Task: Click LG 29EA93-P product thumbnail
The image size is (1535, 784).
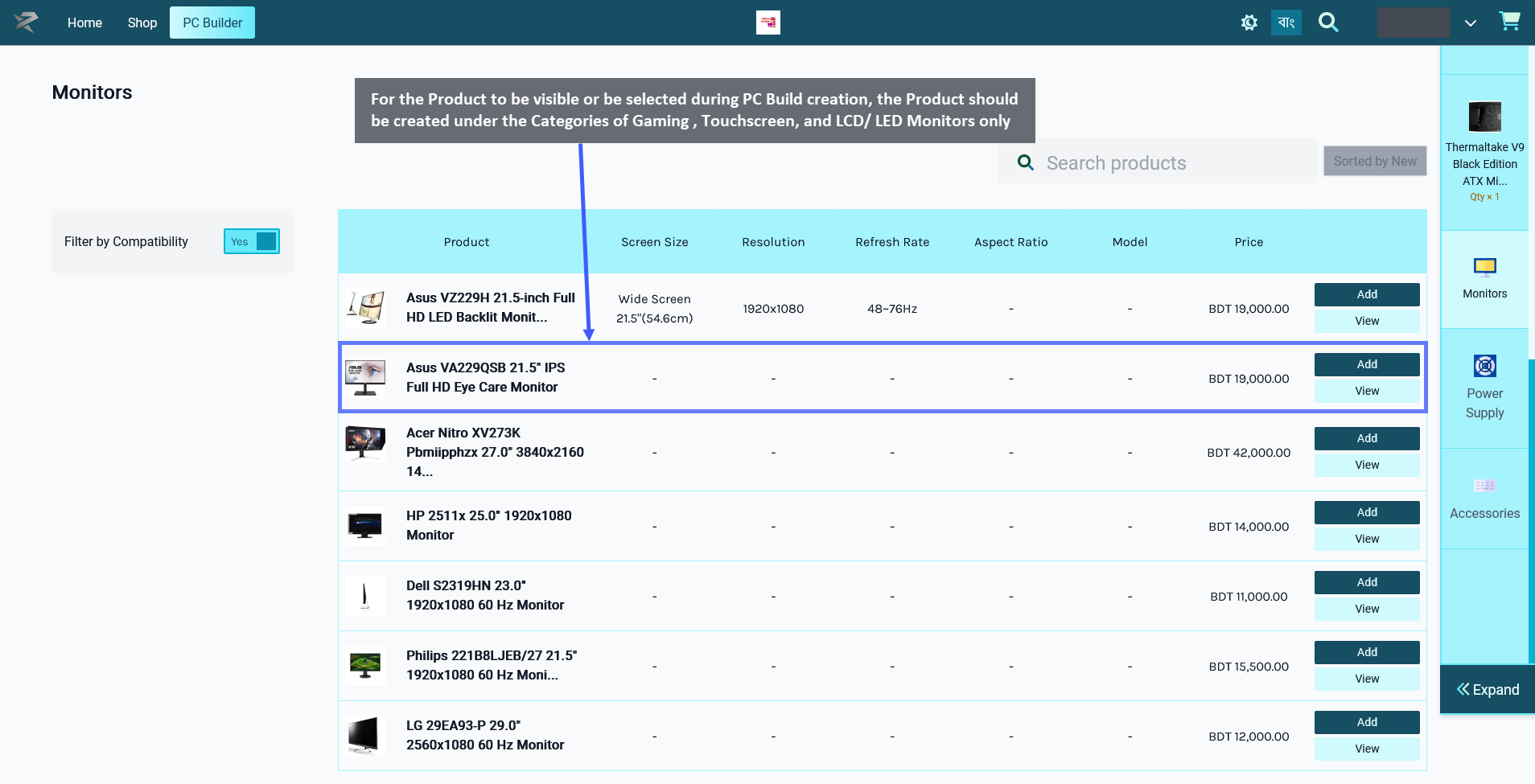Action: [365, 736]
